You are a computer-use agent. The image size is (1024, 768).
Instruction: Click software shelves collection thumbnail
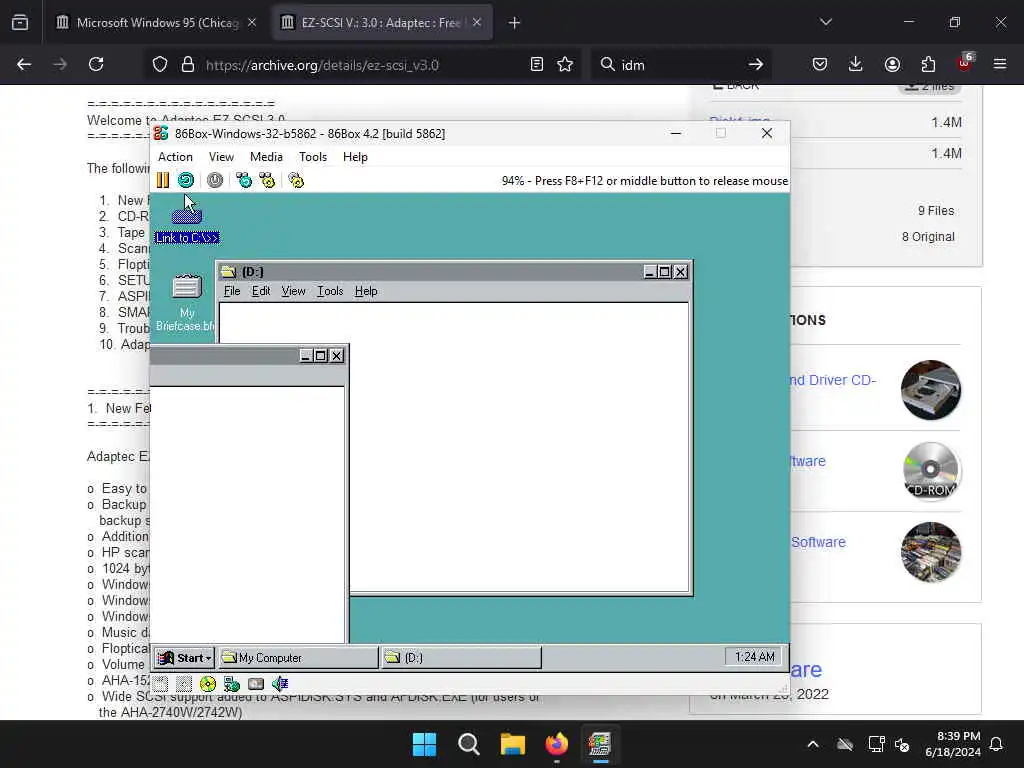(931, 552)
